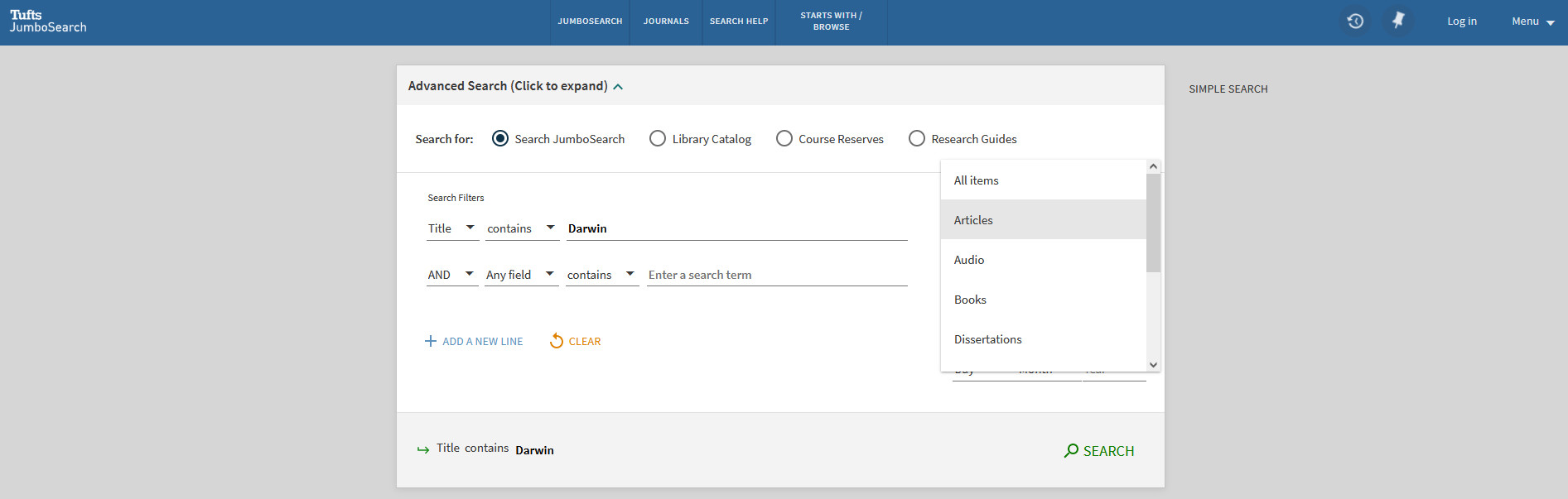Open the JUMBOSEARCH navigation tab
This screenshot has width=1568, height=499.
(x=590, y=22)
